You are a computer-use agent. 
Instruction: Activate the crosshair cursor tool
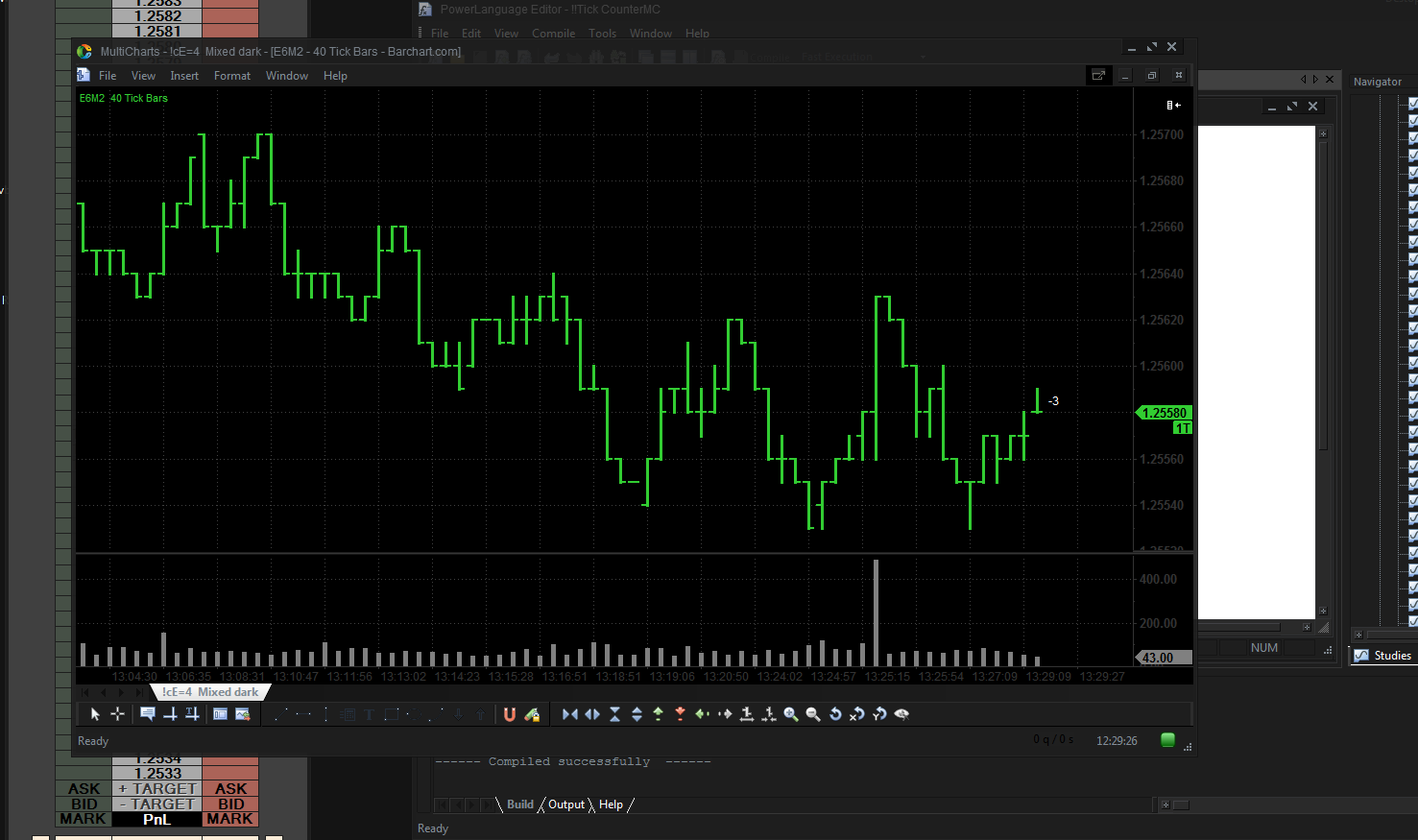click(x=117, y=714)
